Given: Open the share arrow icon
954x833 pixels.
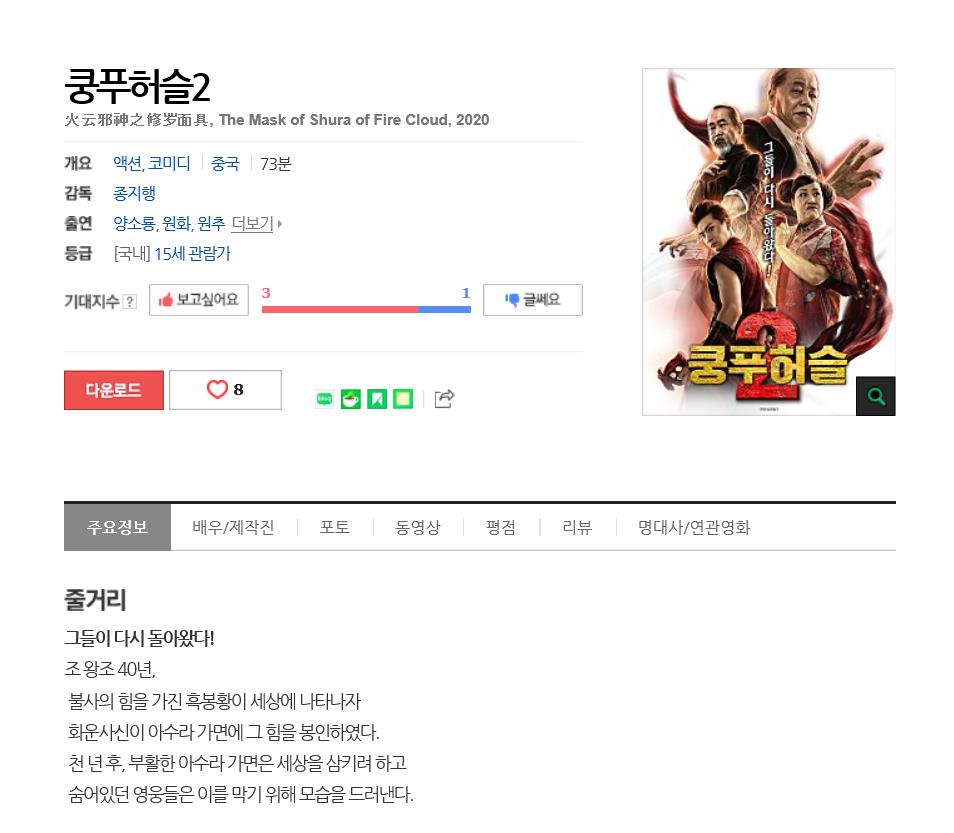Looking at the screenshot, I should (444, 399).
